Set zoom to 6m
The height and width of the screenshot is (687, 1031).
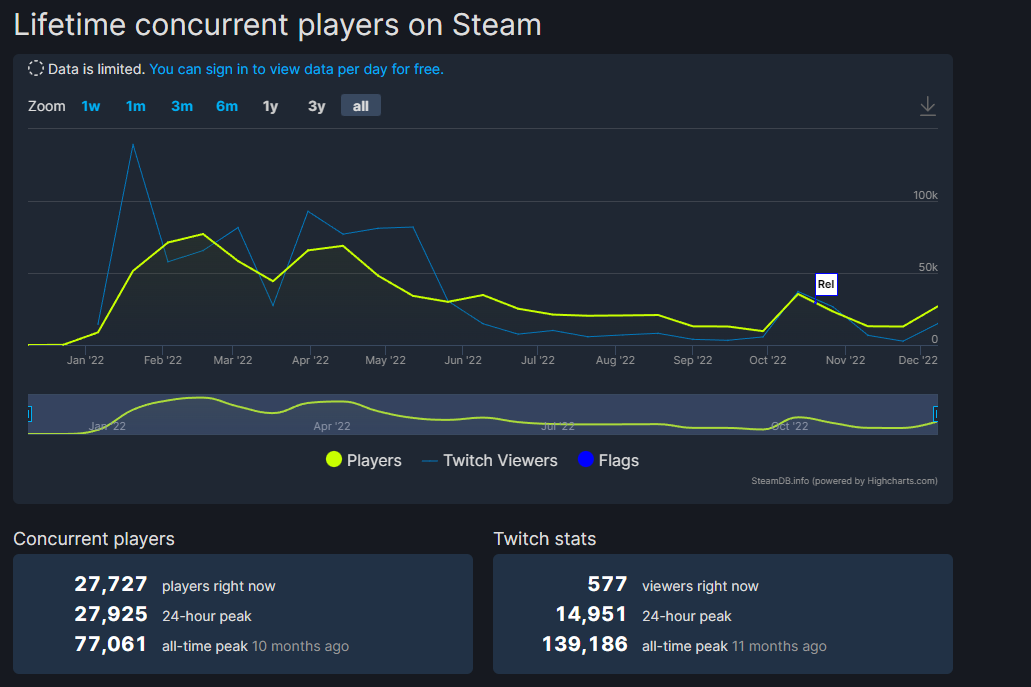[x=227, y=106]
